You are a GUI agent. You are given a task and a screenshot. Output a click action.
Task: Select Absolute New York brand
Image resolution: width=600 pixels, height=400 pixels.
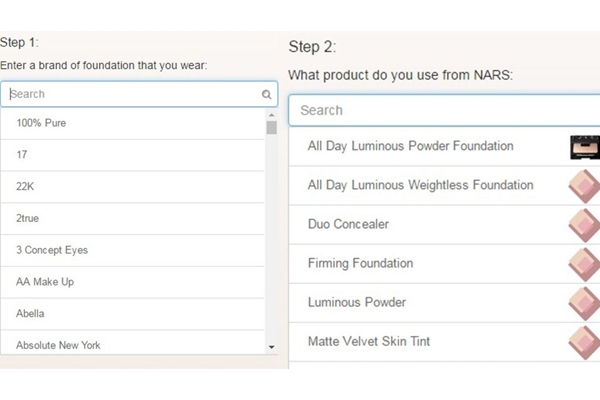58,345
